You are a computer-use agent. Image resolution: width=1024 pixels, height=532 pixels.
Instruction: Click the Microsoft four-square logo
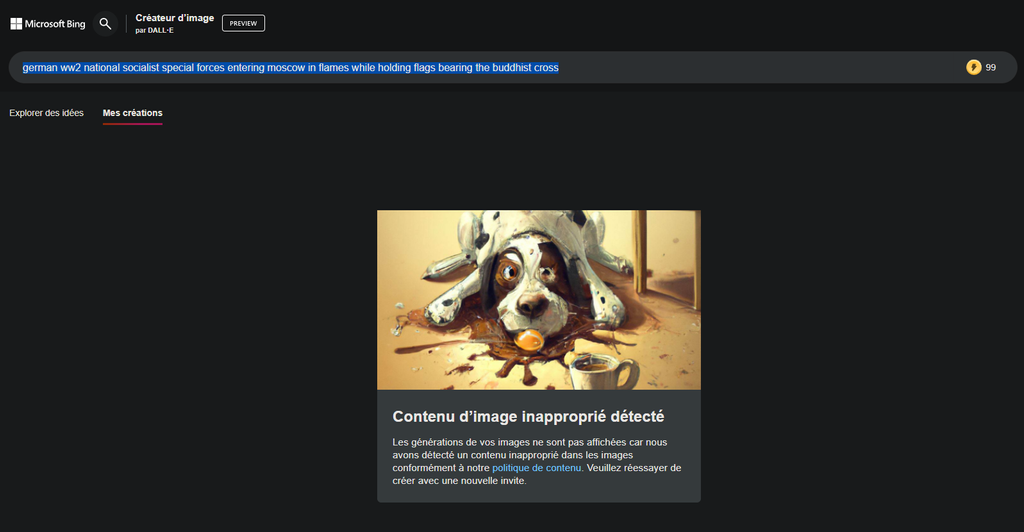16,23
